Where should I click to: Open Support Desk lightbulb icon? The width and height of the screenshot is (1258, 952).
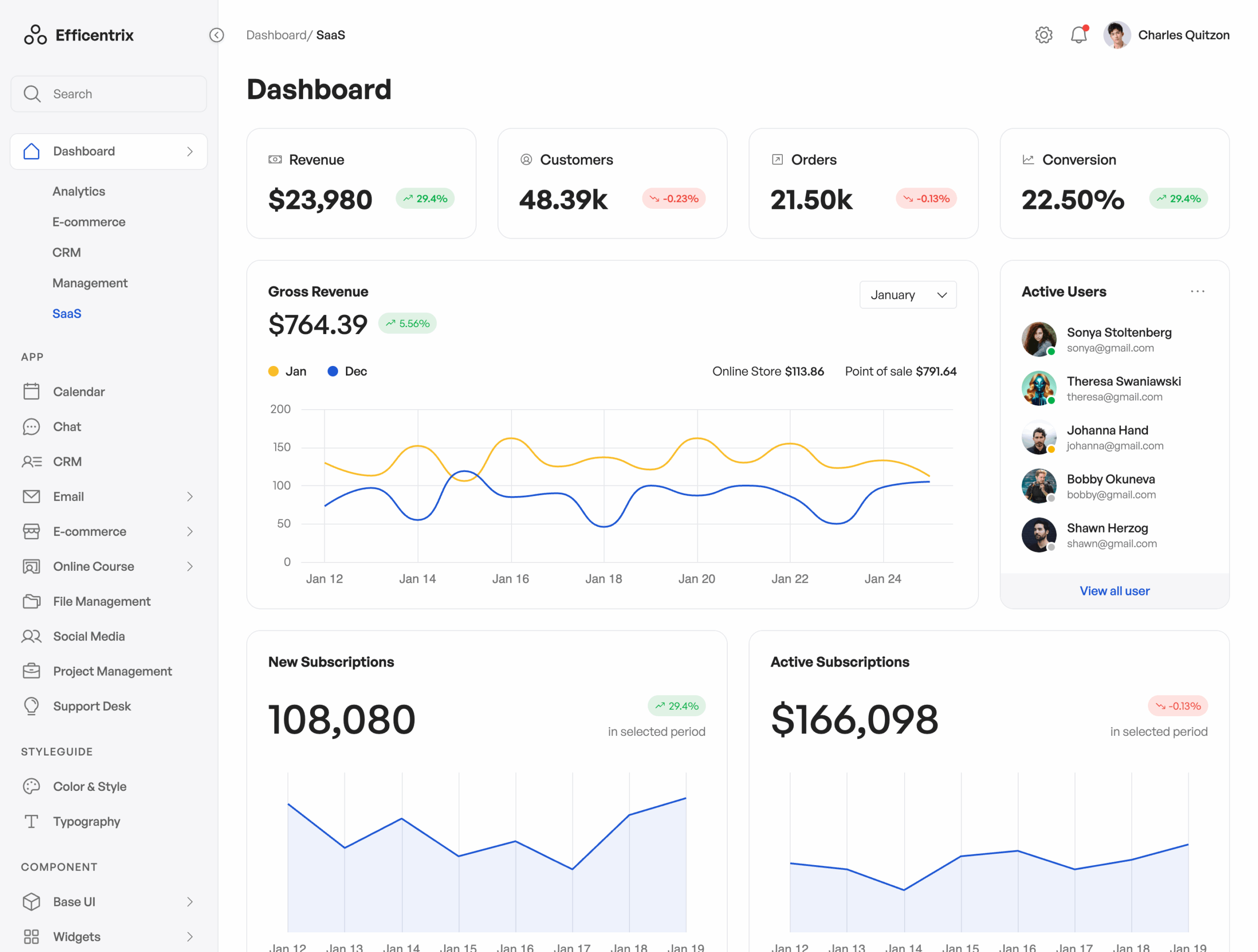31,706
